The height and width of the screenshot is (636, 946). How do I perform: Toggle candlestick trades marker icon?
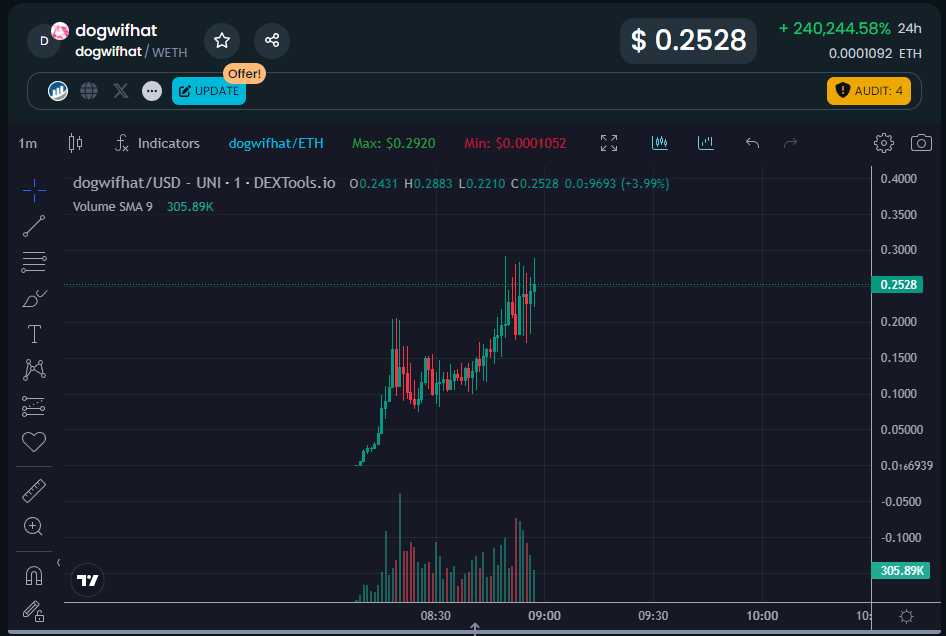pos(659,143)
